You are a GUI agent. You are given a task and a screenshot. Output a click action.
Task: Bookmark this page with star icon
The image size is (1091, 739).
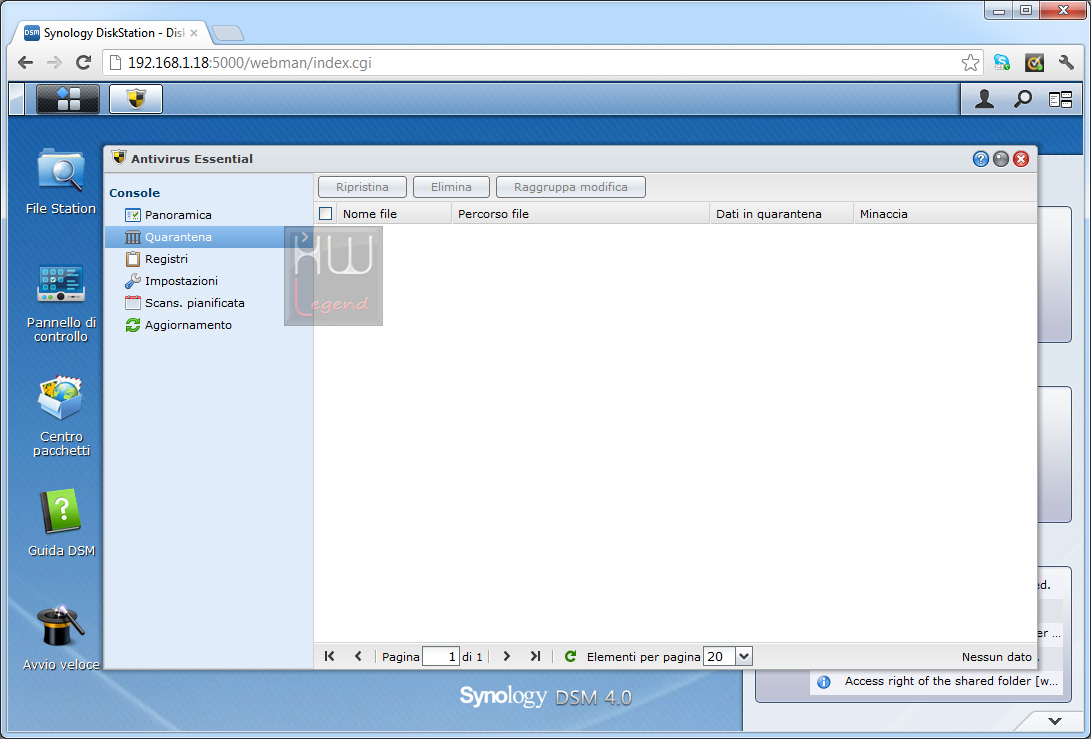pos(970,63)
